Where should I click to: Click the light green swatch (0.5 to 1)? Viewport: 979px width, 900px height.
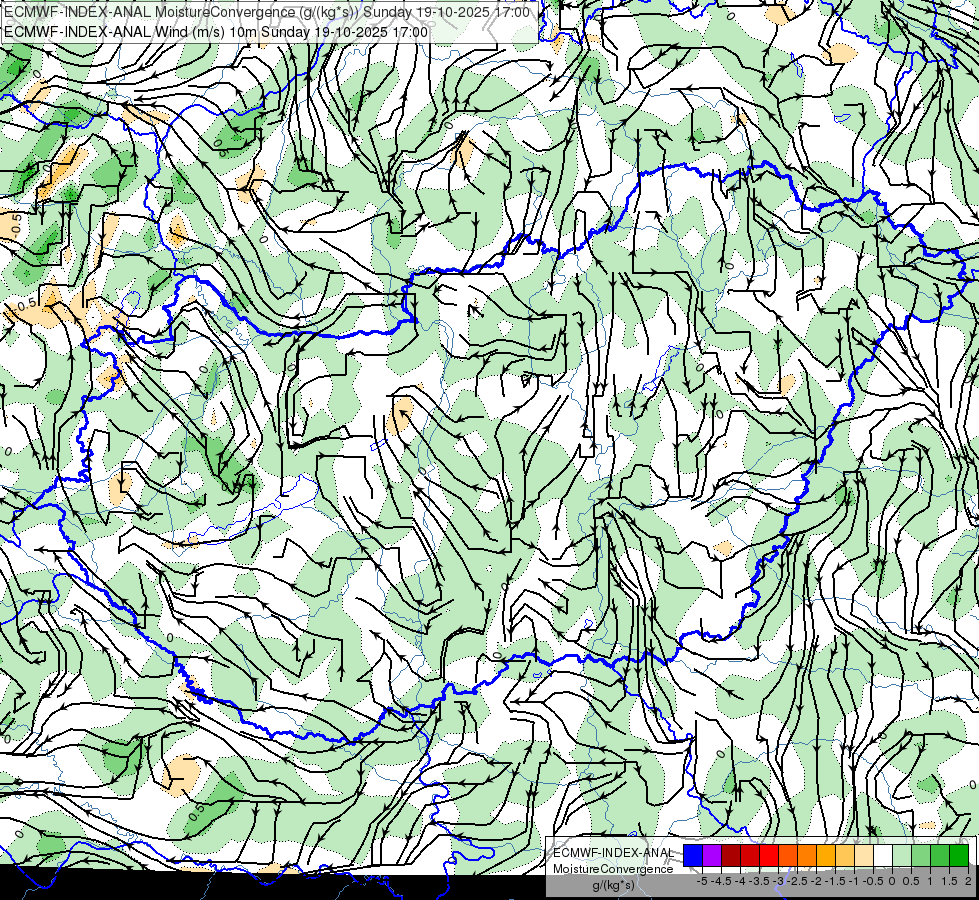point(921,855)
